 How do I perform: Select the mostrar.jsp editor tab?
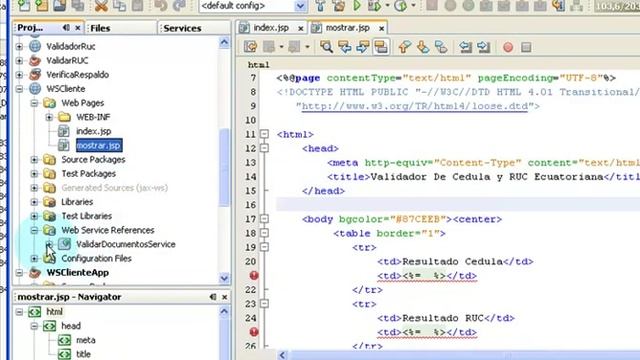pyautogui.click(x=347, y=28)
